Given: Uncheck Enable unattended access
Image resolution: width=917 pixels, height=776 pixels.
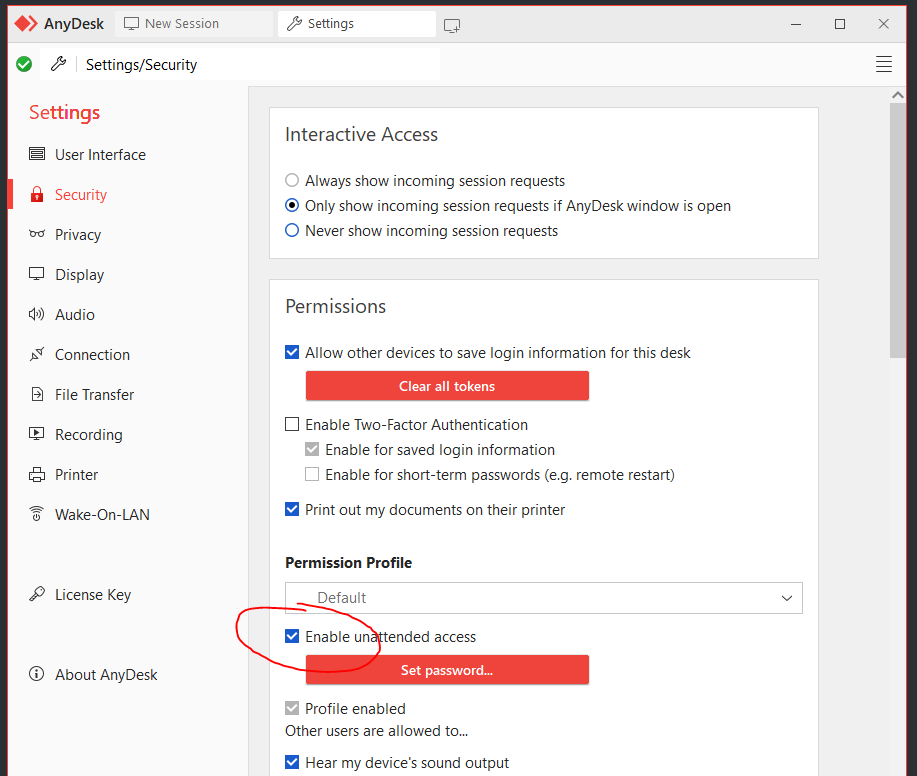Looking at the screenshot, I should 292,637.
